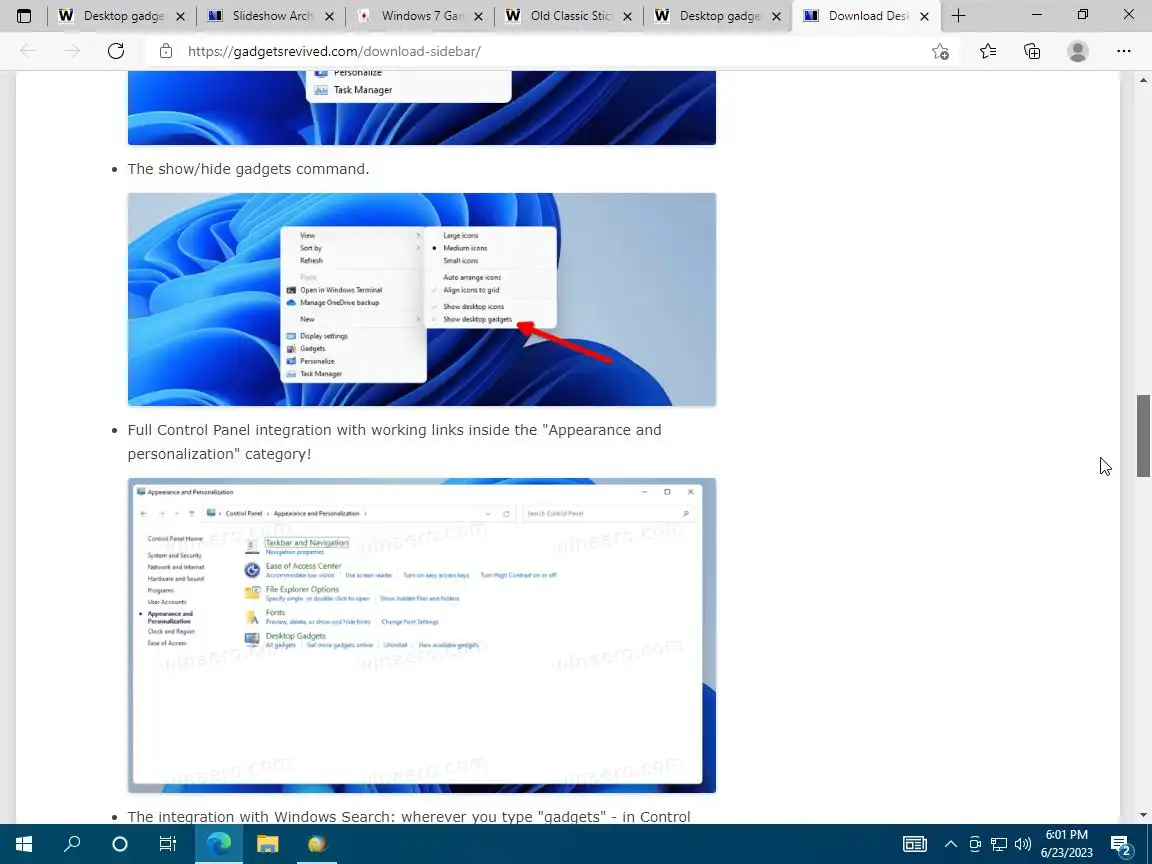Go back with the back arrow
Viewport: 1152px width, 864px height.
coord(28,51)
